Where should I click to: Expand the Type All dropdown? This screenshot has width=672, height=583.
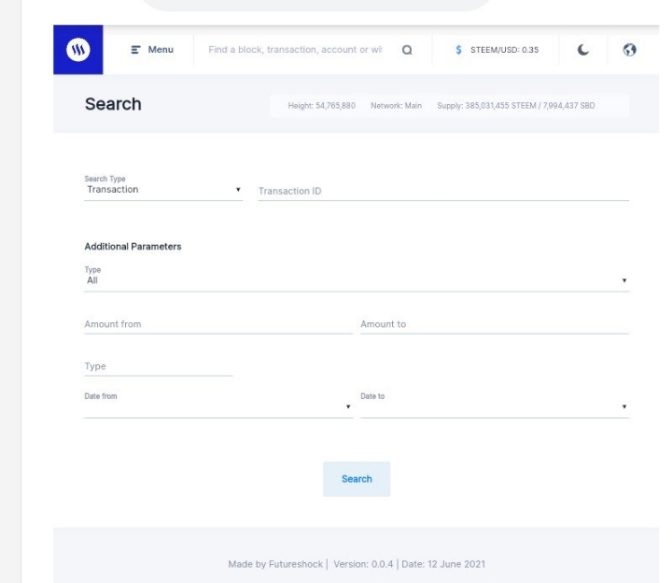(357, 280)
